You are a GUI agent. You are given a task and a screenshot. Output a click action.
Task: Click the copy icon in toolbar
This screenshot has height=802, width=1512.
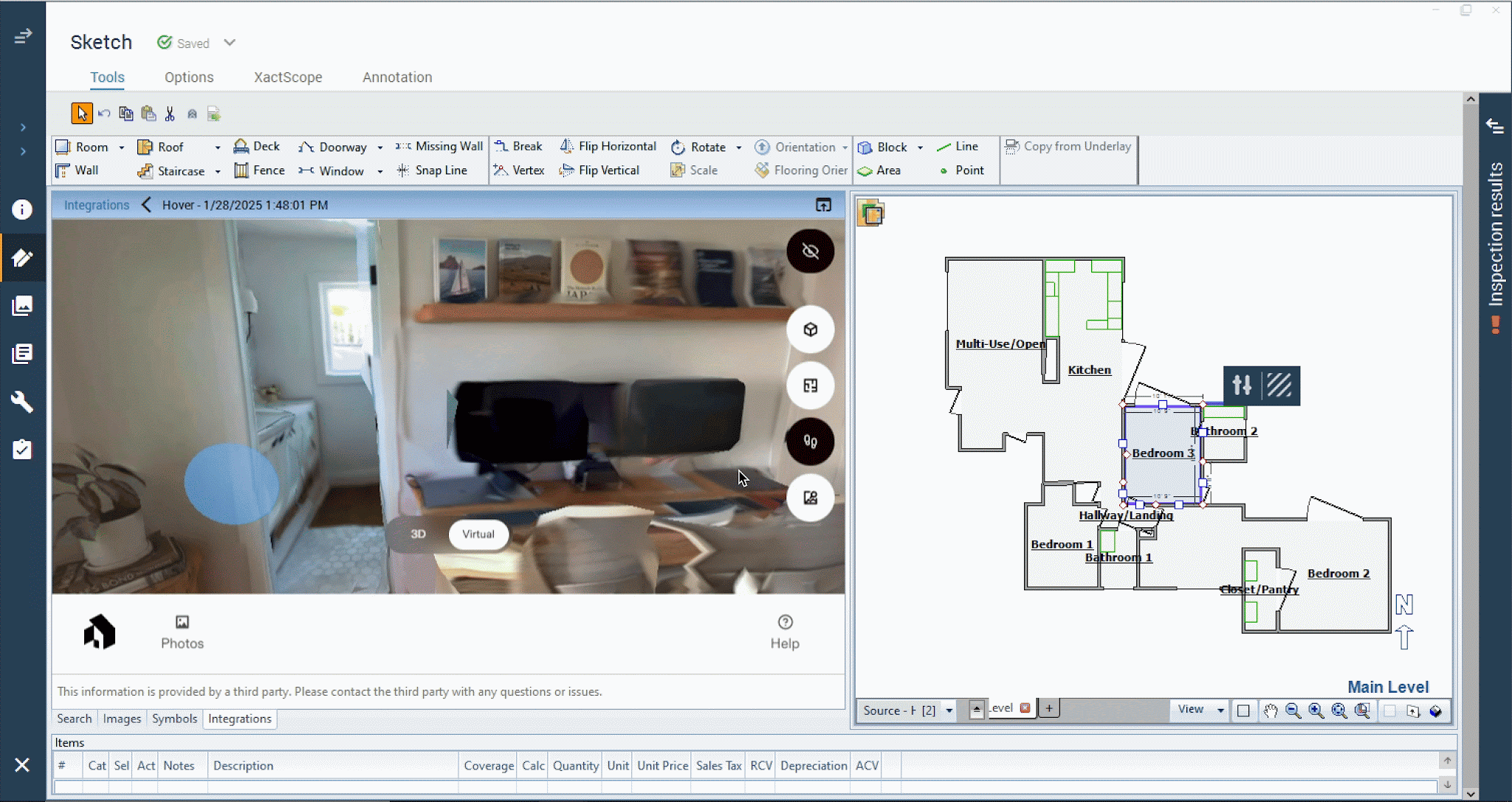coord(126,114)
